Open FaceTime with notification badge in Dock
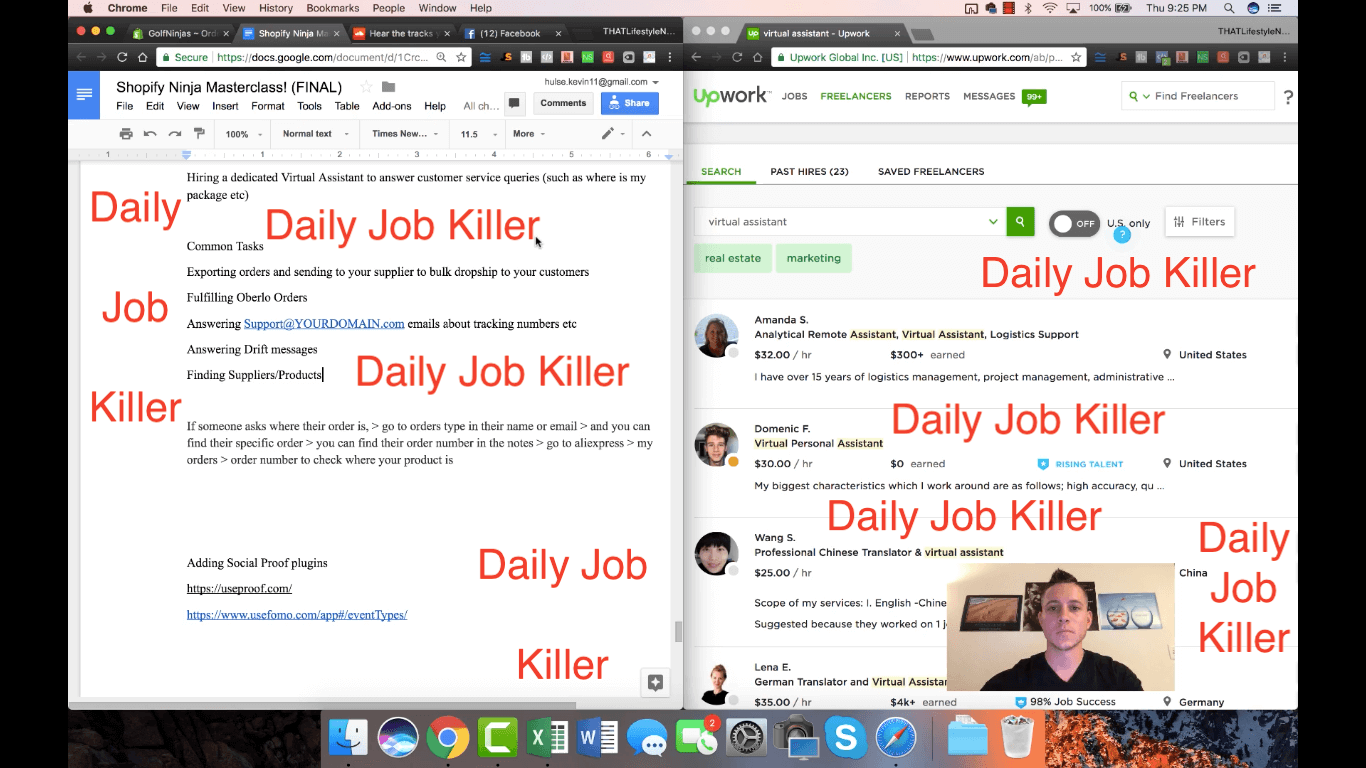This screenshot has height=768, width=1366. pyautogui.click(x=697, y=740)
